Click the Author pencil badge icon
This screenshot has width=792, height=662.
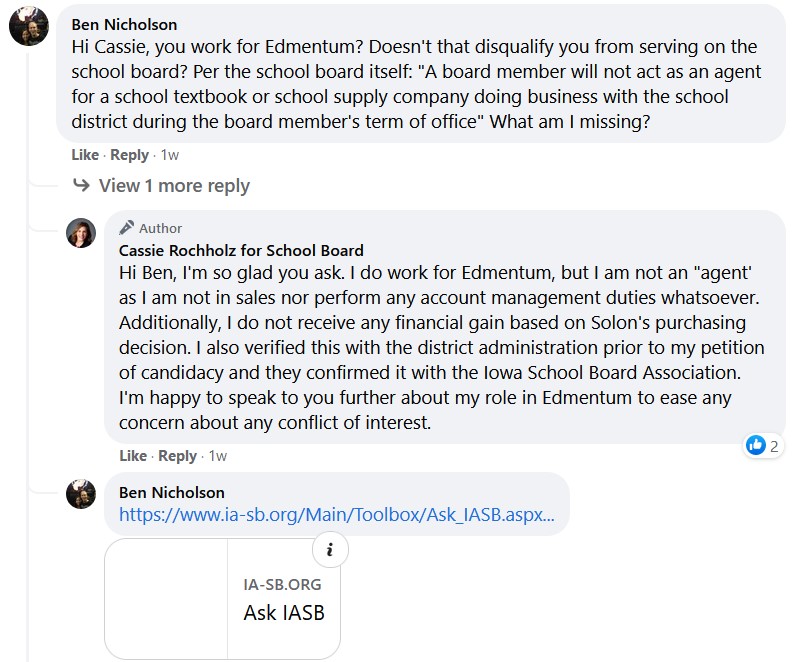[127, 228]
